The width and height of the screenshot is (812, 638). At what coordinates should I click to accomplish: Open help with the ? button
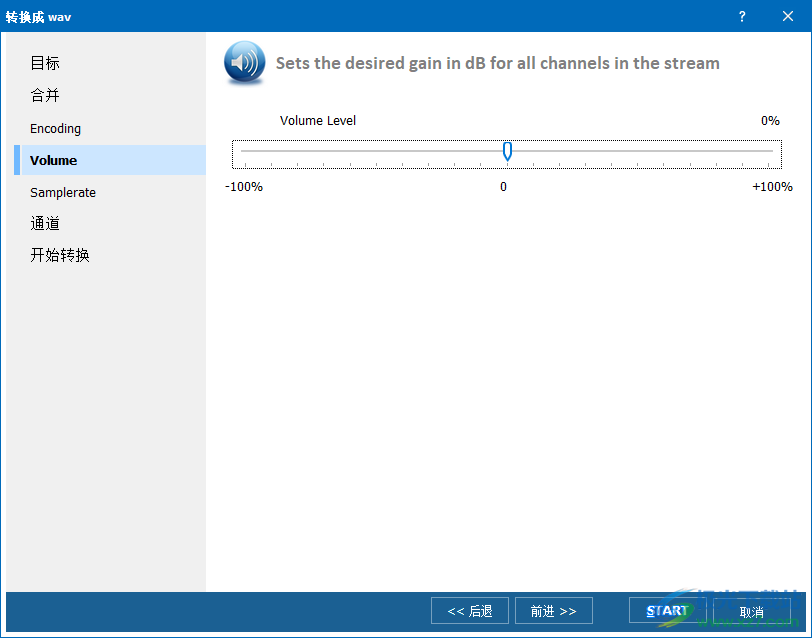click(x=742, y=17)
